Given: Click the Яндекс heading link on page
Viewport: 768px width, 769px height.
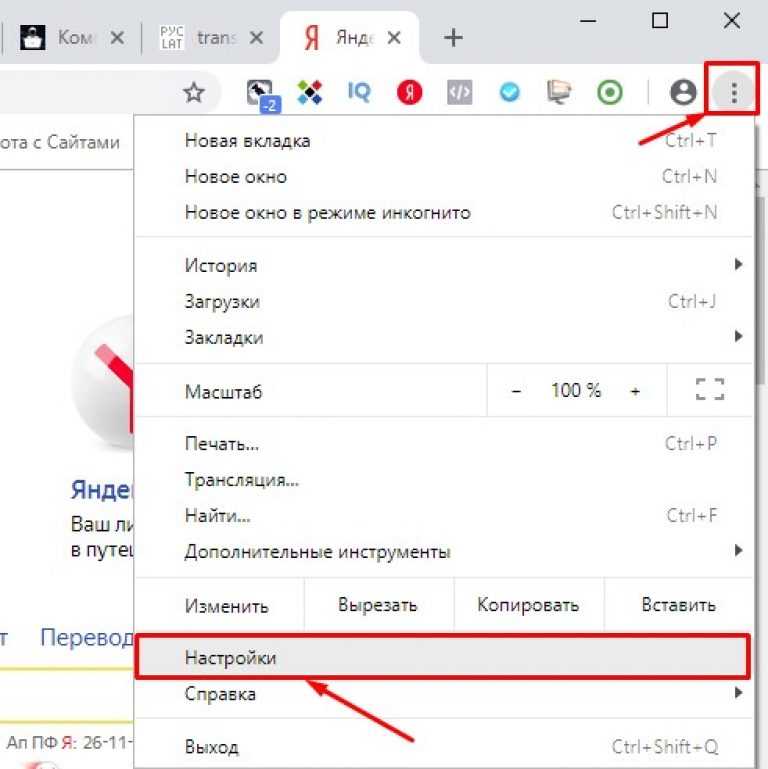Looking at the screenshot, I should [x=102, y=489].
